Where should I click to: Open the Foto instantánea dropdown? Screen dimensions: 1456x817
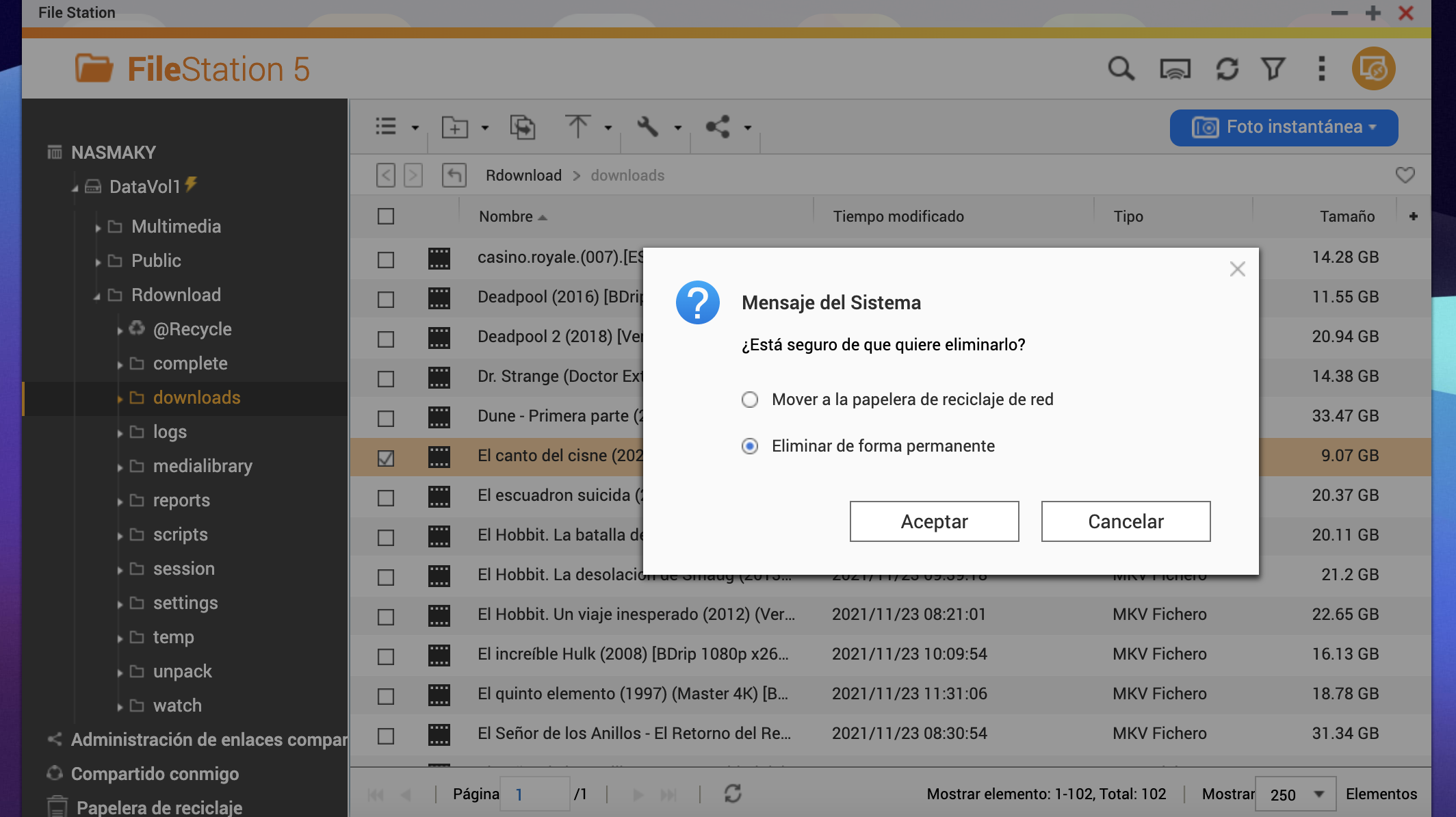click(x=1284, y=127)
